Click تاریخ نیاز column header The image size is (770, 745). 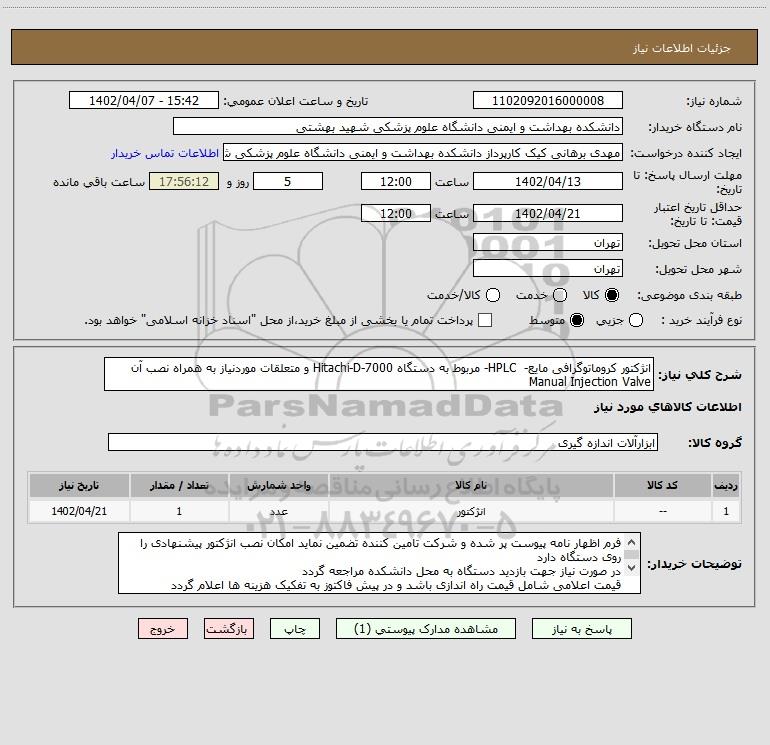tap(79, 485)
